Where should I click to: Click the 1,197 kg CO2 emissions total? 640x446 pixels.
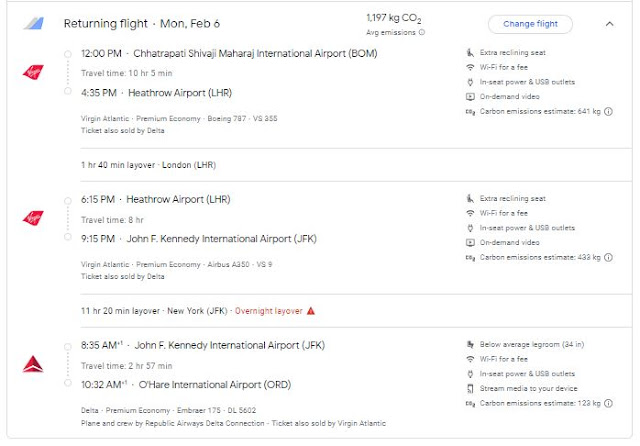tap(395, 18)
